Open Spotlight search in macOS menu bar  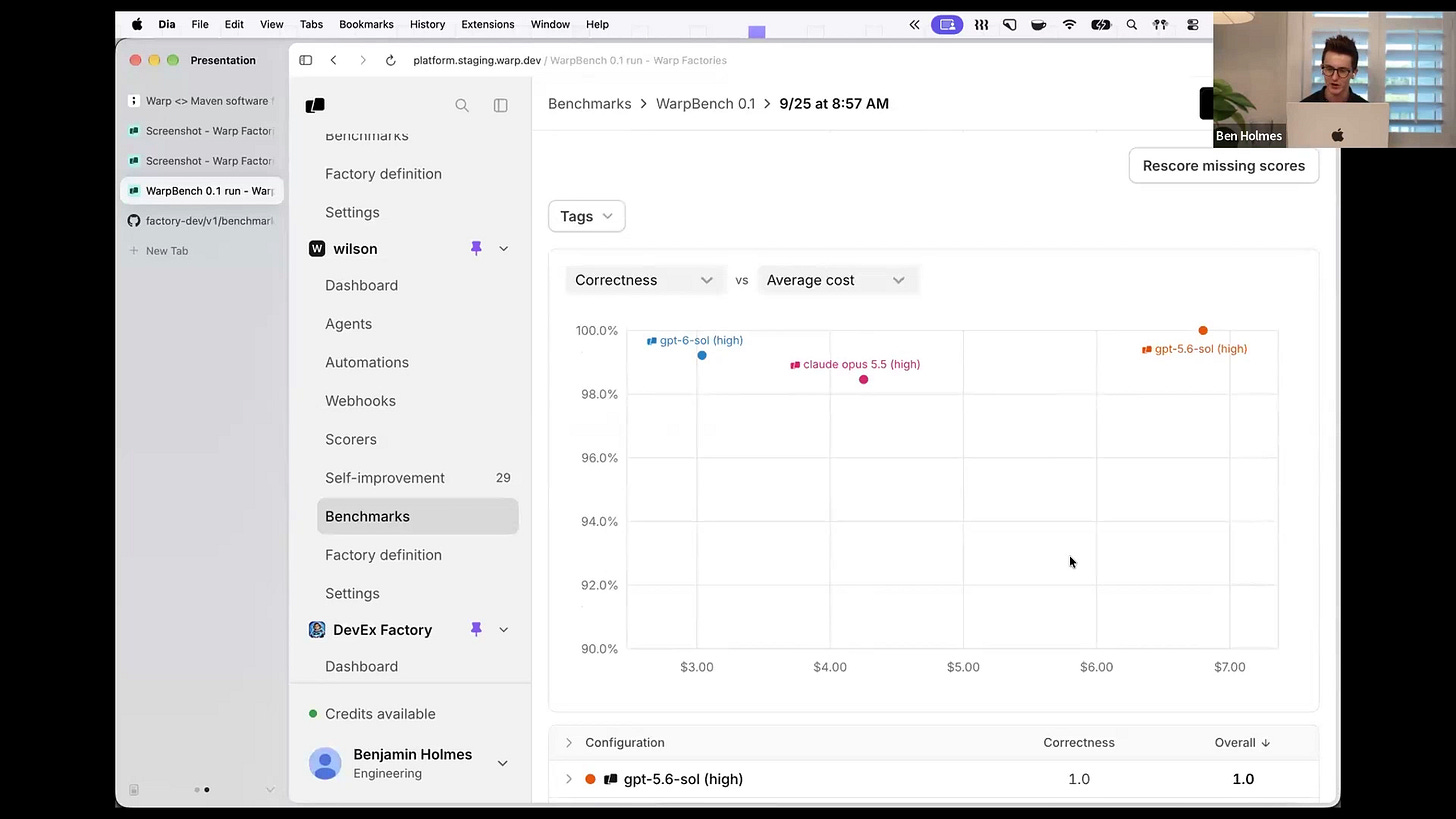click(1132, 24)
